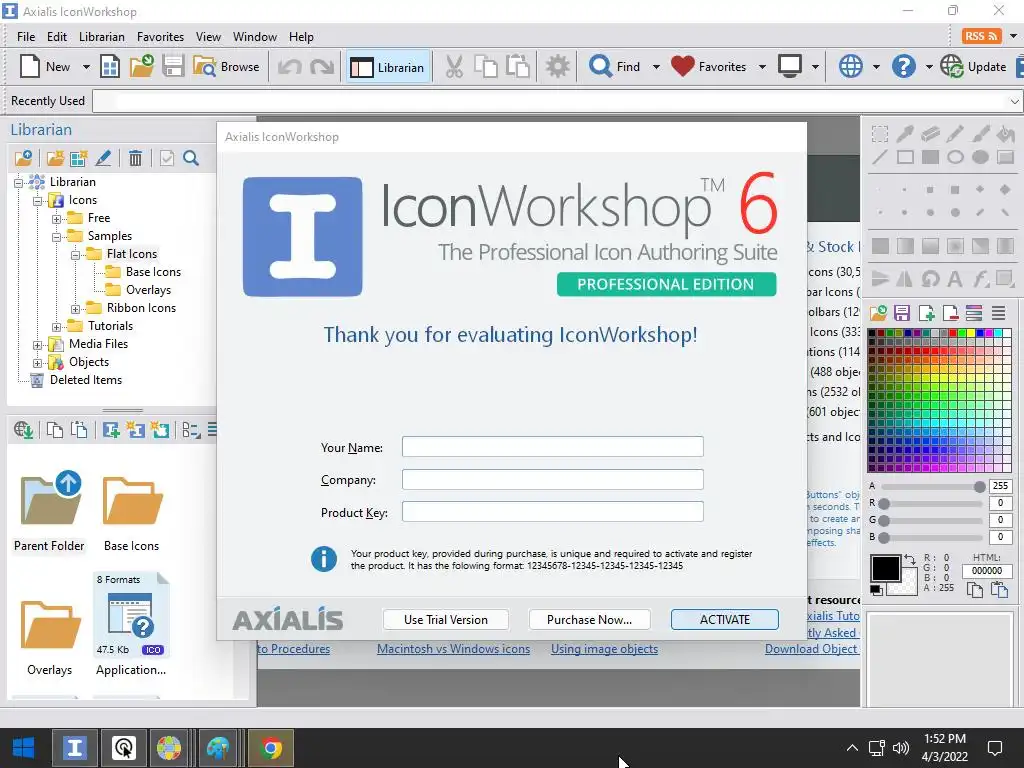
Task: Expand the Tutorials tree node
Action: 57,327
